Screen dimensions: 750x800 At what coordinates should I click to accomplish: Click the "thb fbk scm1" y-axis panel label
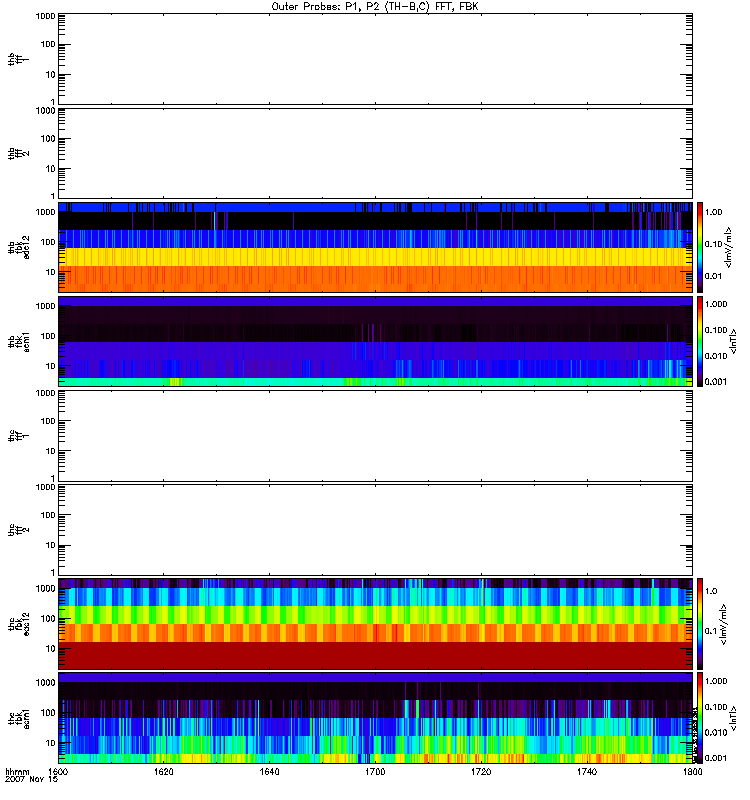point(18,341)
